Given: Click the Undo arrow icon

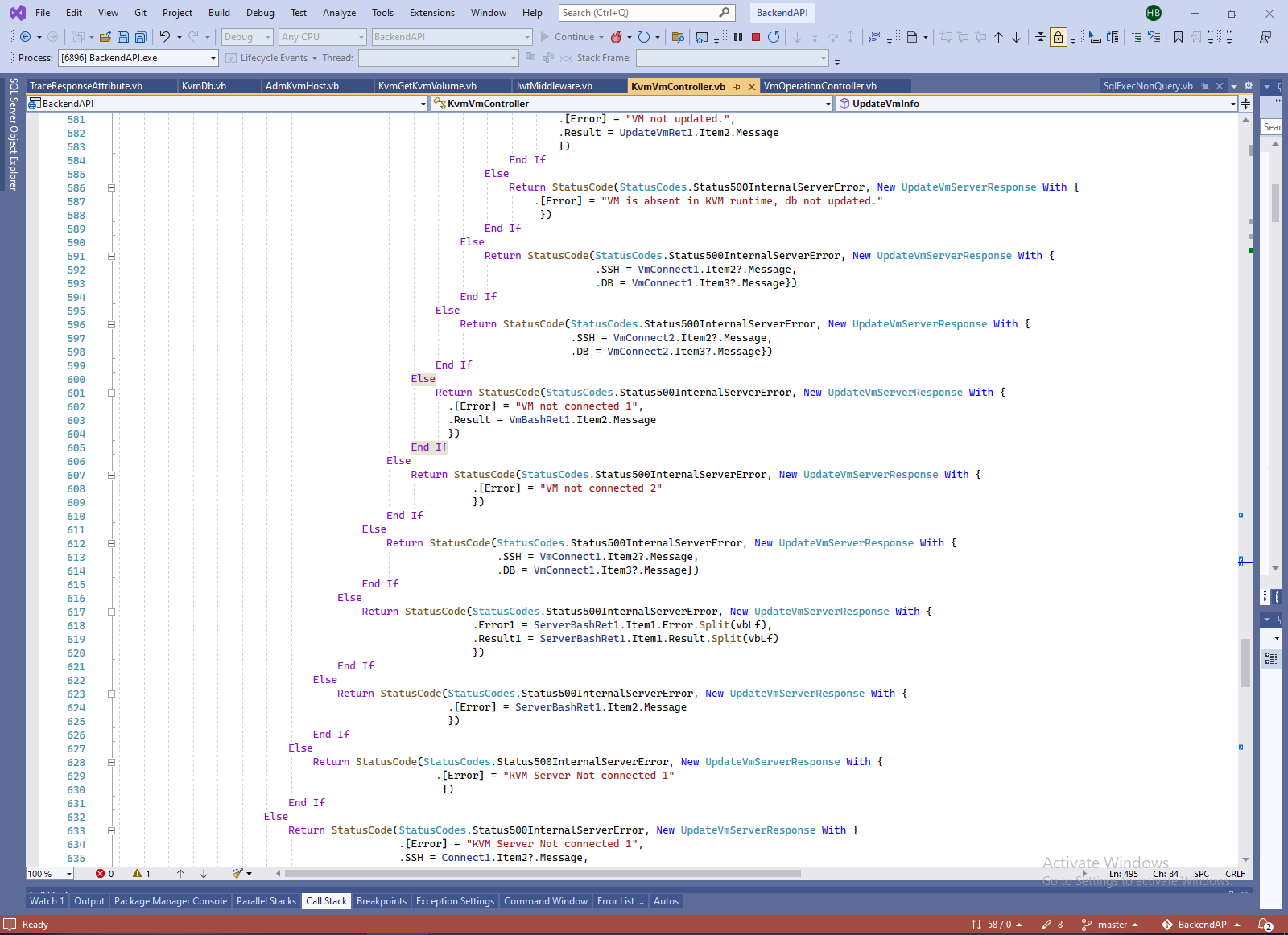Looking at the screenshot, I should [165, 37].
